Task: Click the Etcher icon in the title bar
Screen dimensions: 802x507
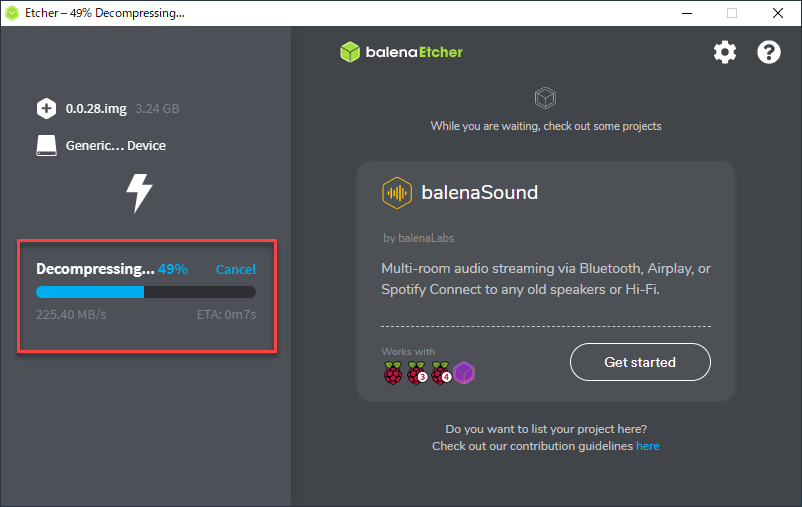Action: click(x=12, y=13)
